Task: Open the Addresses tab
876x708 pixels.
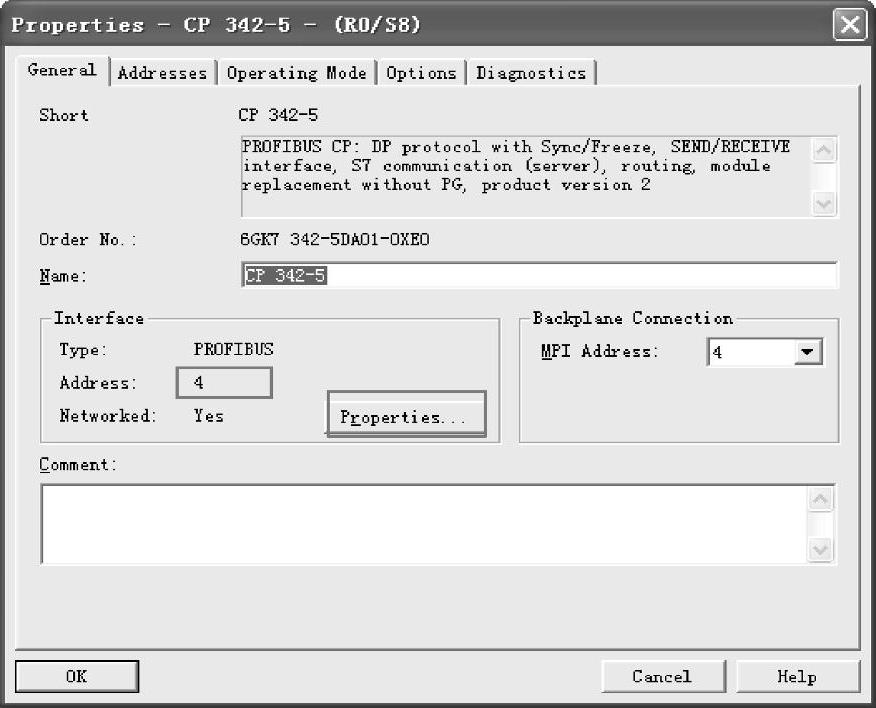Action: pos(162,73)
